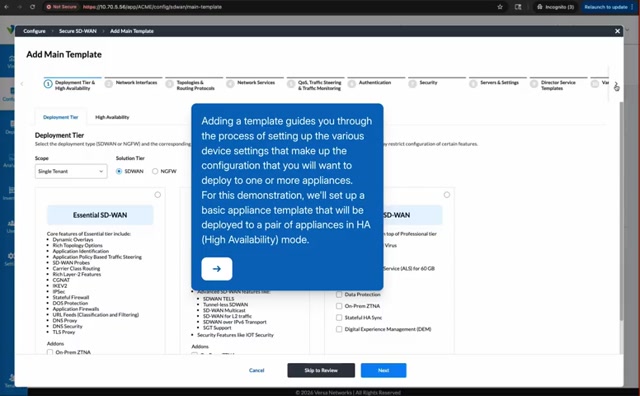This screenshot has width=640, height=396.
Task: Bookmark the page with the star icon
Action: (500, 7)
